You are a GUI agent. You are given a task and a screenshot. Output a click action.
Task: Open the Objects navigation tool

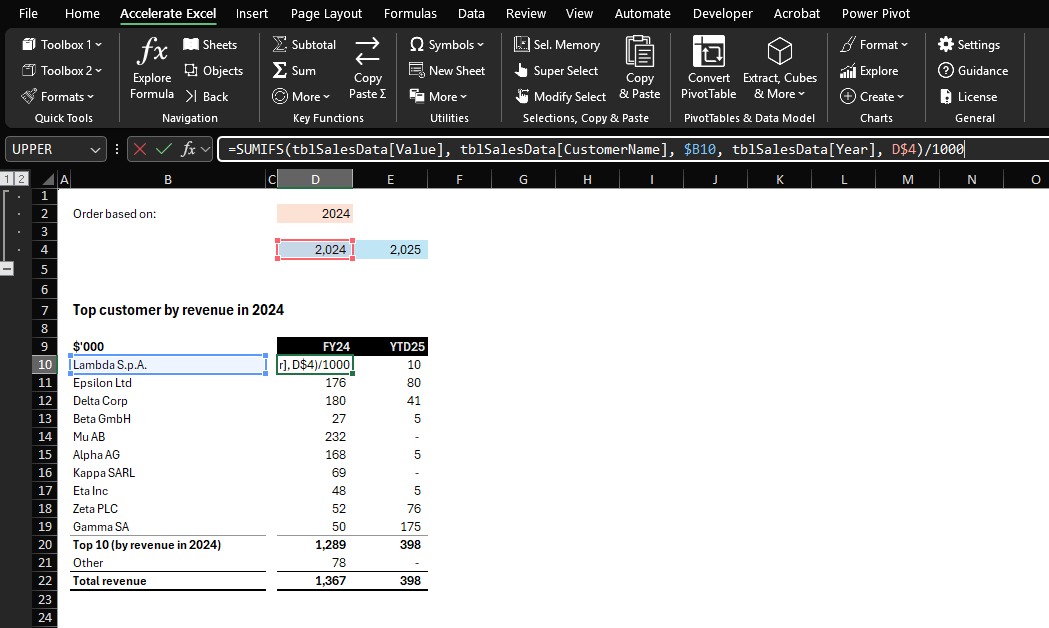(x=213, y=70)
